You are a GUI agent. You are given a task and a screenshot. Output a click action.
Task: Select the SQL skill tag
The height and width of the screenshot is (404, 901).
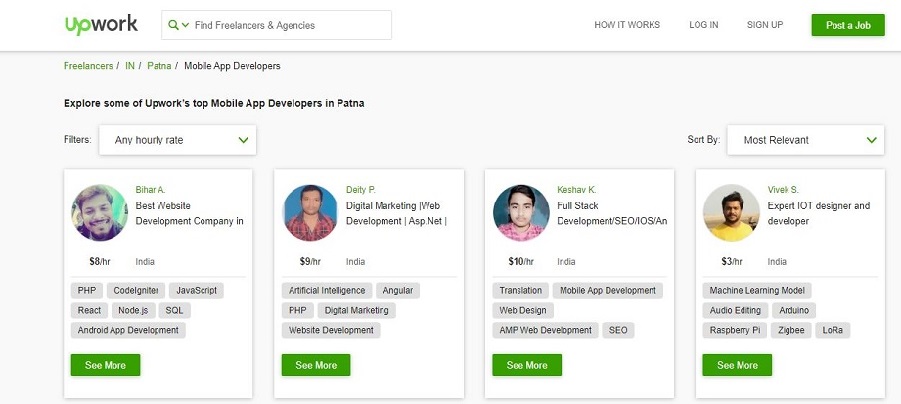tap(175, 310)
